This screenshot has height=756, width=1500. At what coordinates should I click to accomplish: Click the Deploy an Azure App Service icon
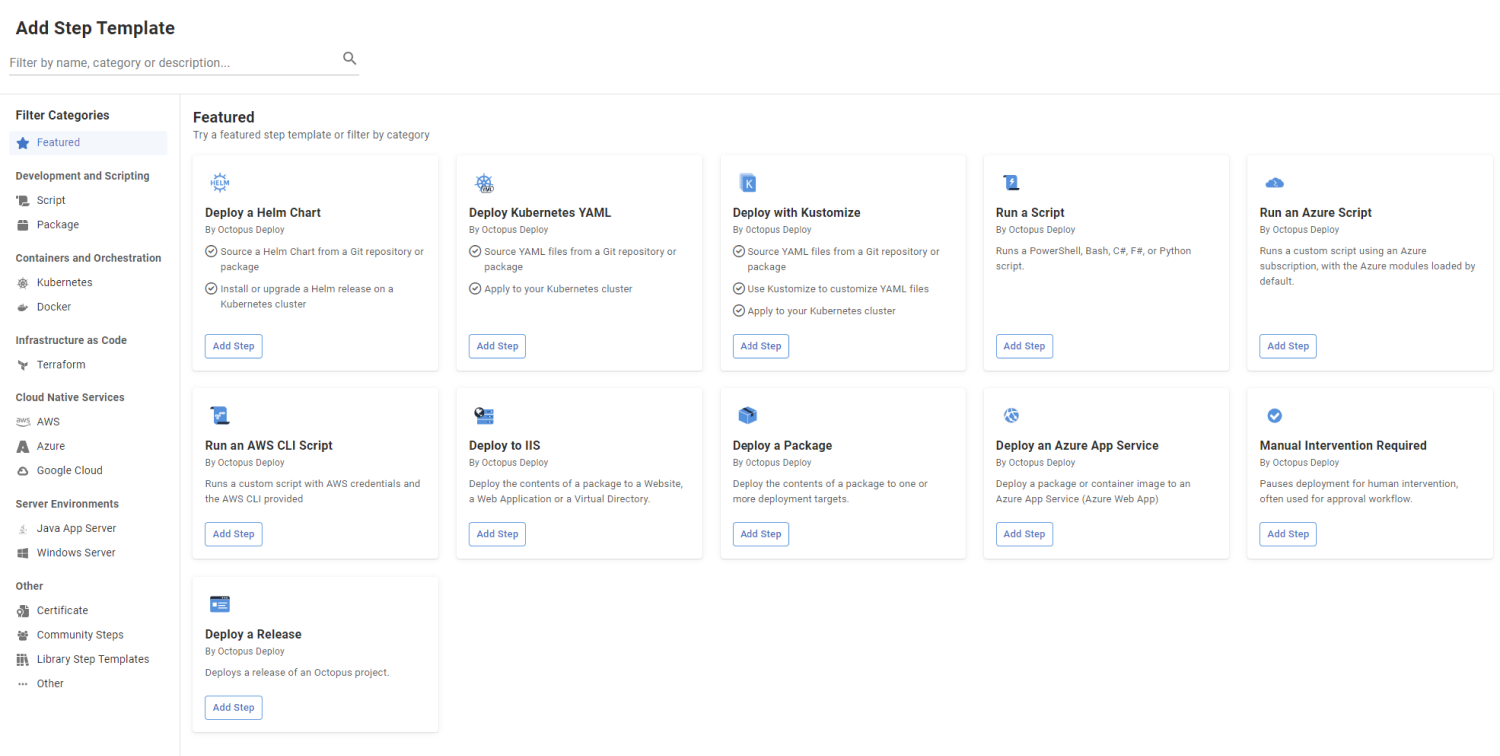(1011, 416)
